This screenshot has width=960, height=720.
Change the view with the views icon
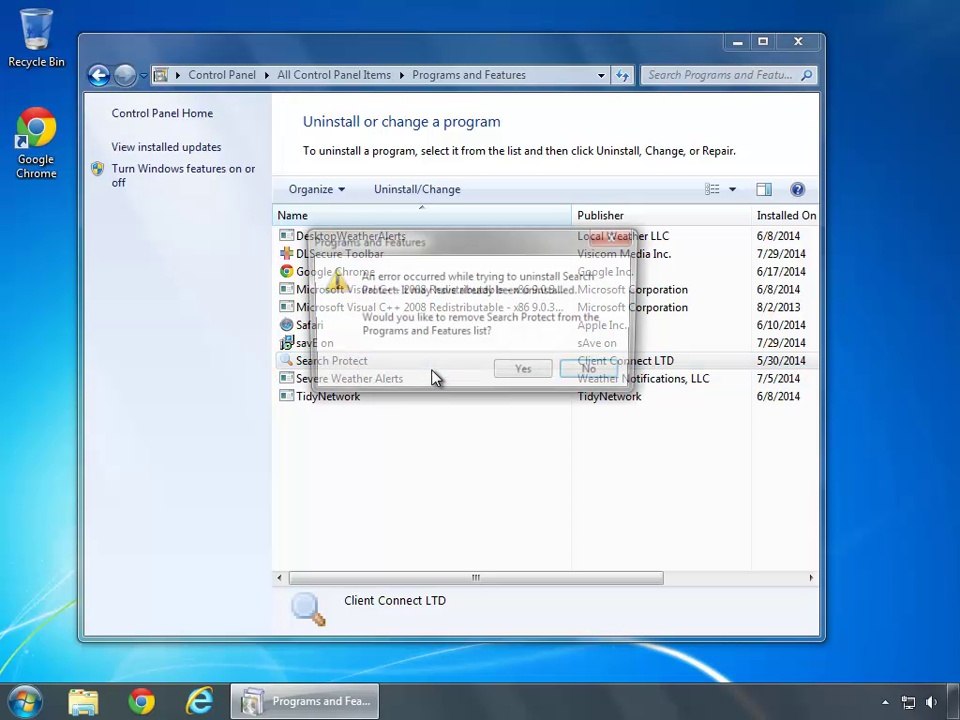tap(712, 189)
